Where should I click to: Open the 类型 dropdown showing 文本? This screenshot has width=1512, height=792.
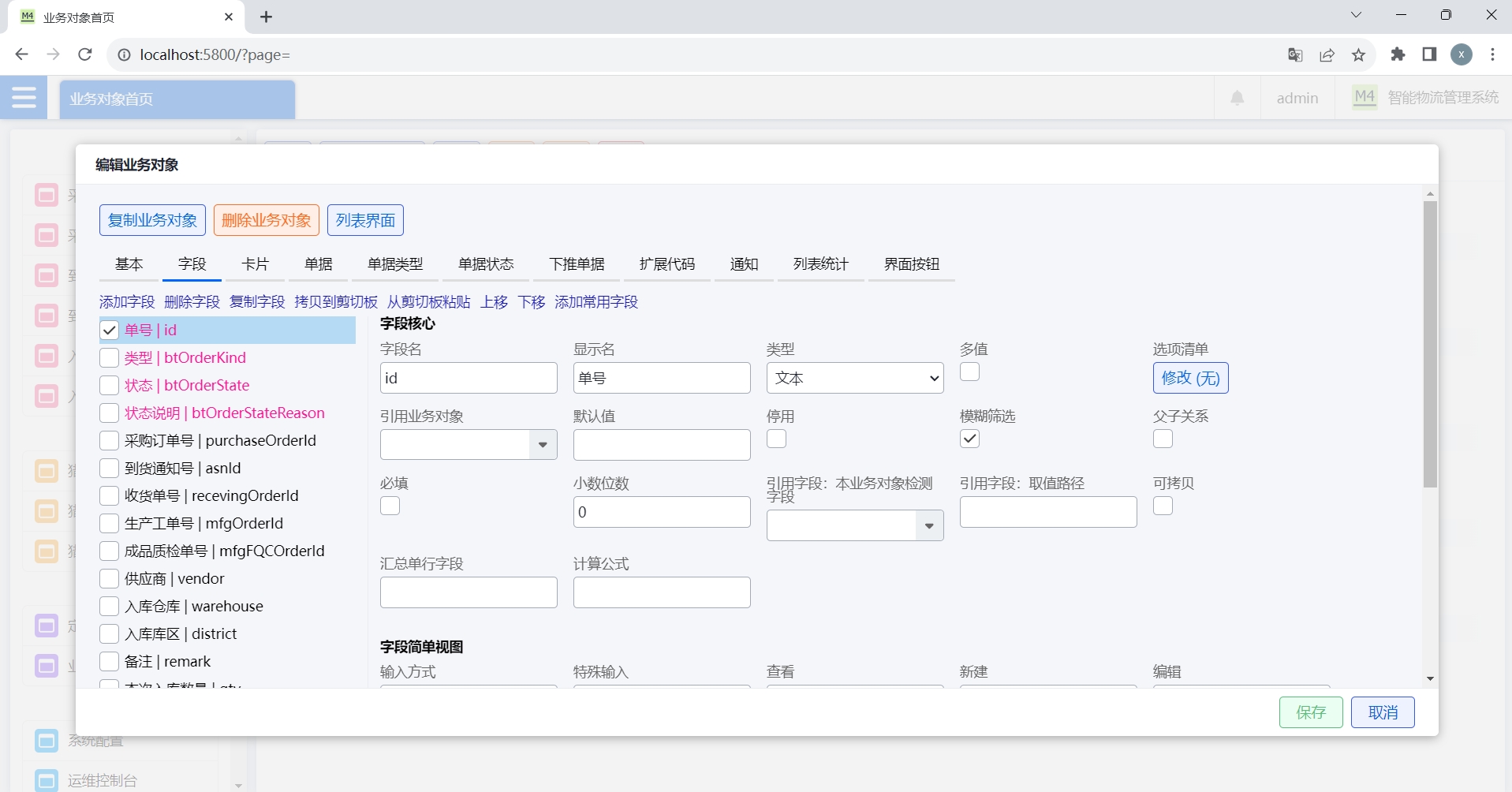pos(855,378)
